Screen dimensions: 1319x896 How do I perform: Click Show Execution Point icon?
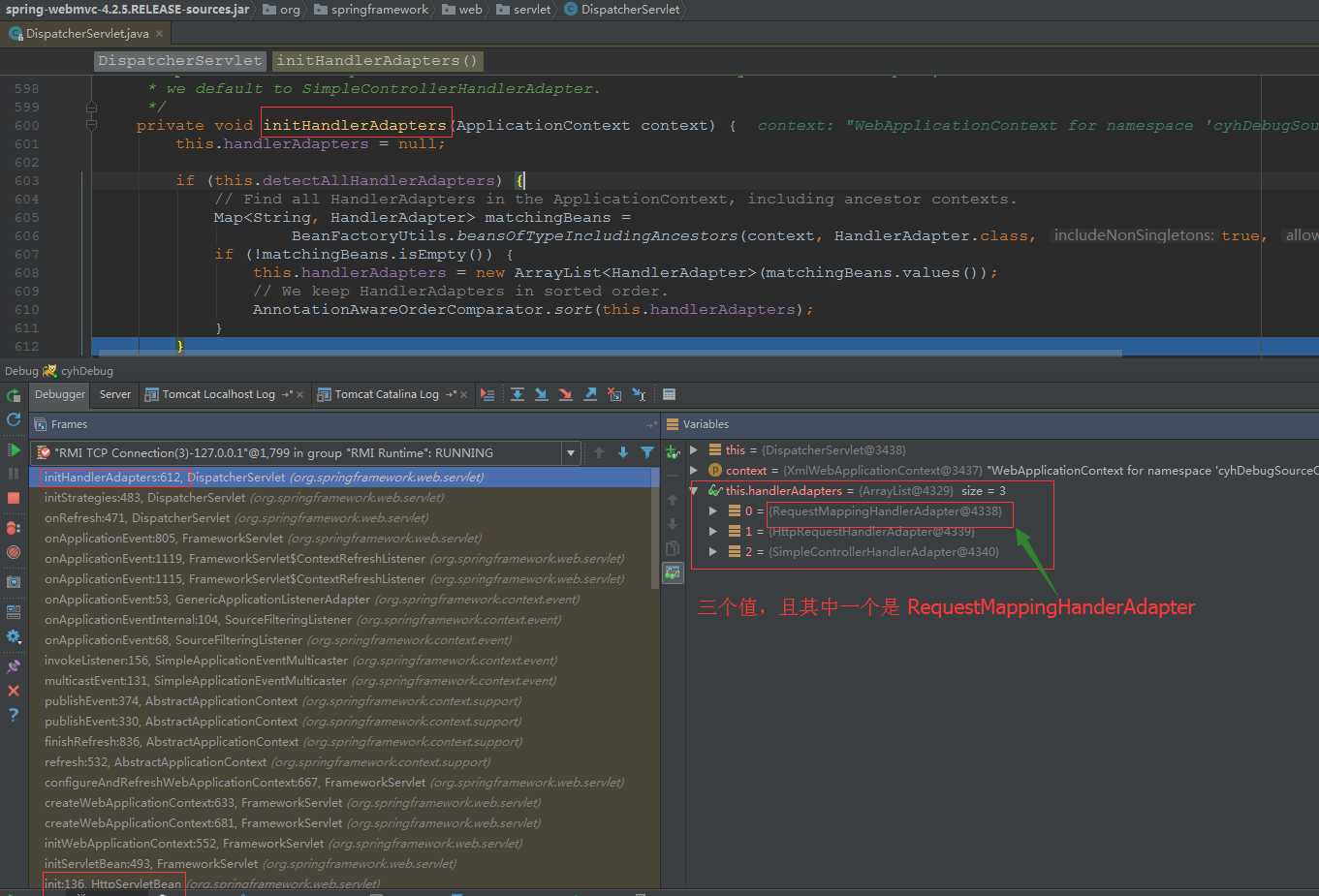point(487,394)
